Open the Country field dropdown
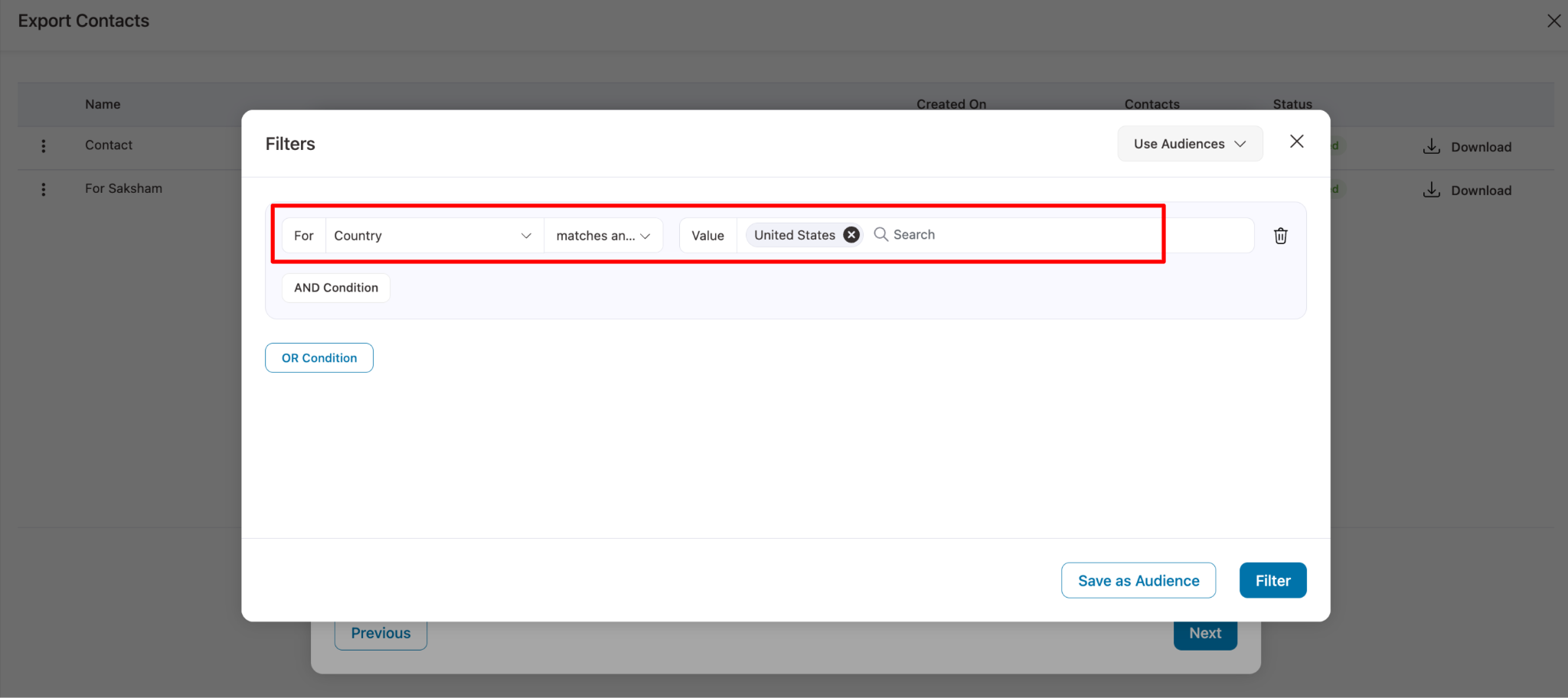The image size is (1568, 698). [x=433, y=235]
